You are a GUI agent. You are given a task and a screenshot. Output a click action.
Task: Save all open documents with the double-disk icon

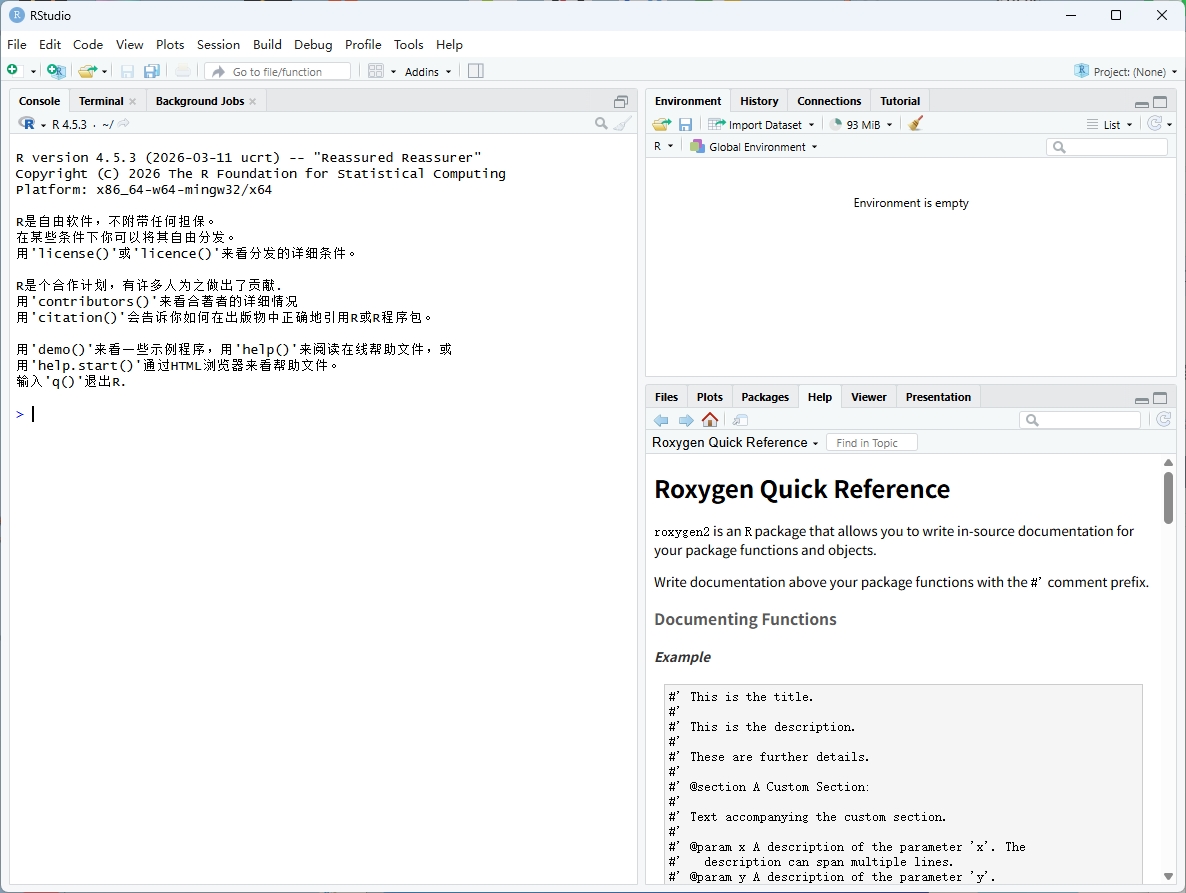(x=151, y=70)
